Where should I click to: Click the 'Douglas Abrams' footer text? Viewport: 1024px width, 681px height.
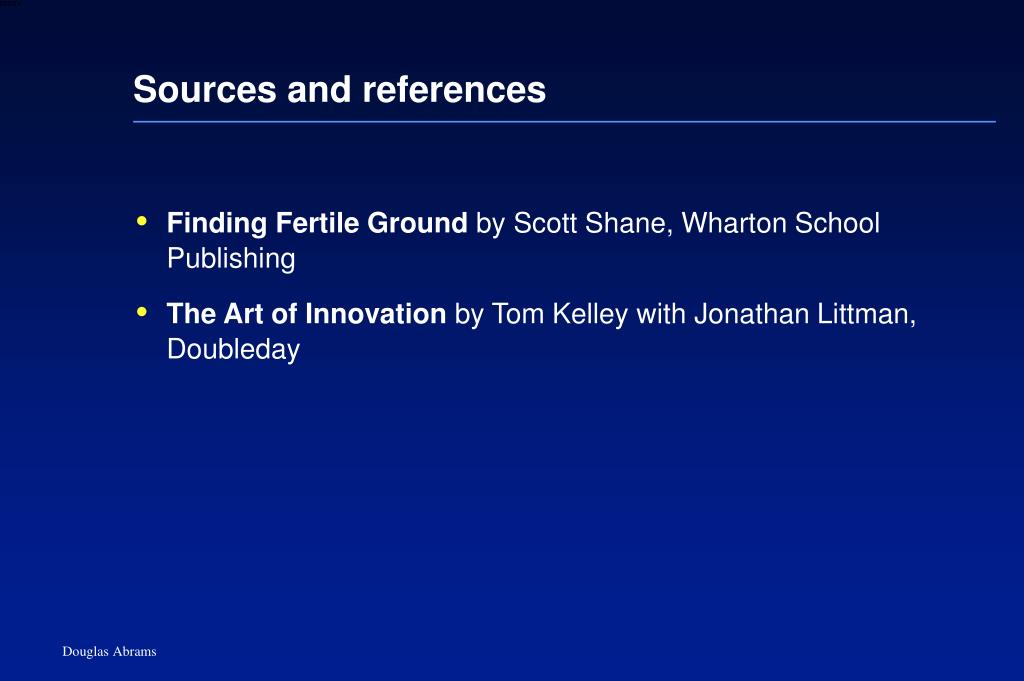coord(109,652)
